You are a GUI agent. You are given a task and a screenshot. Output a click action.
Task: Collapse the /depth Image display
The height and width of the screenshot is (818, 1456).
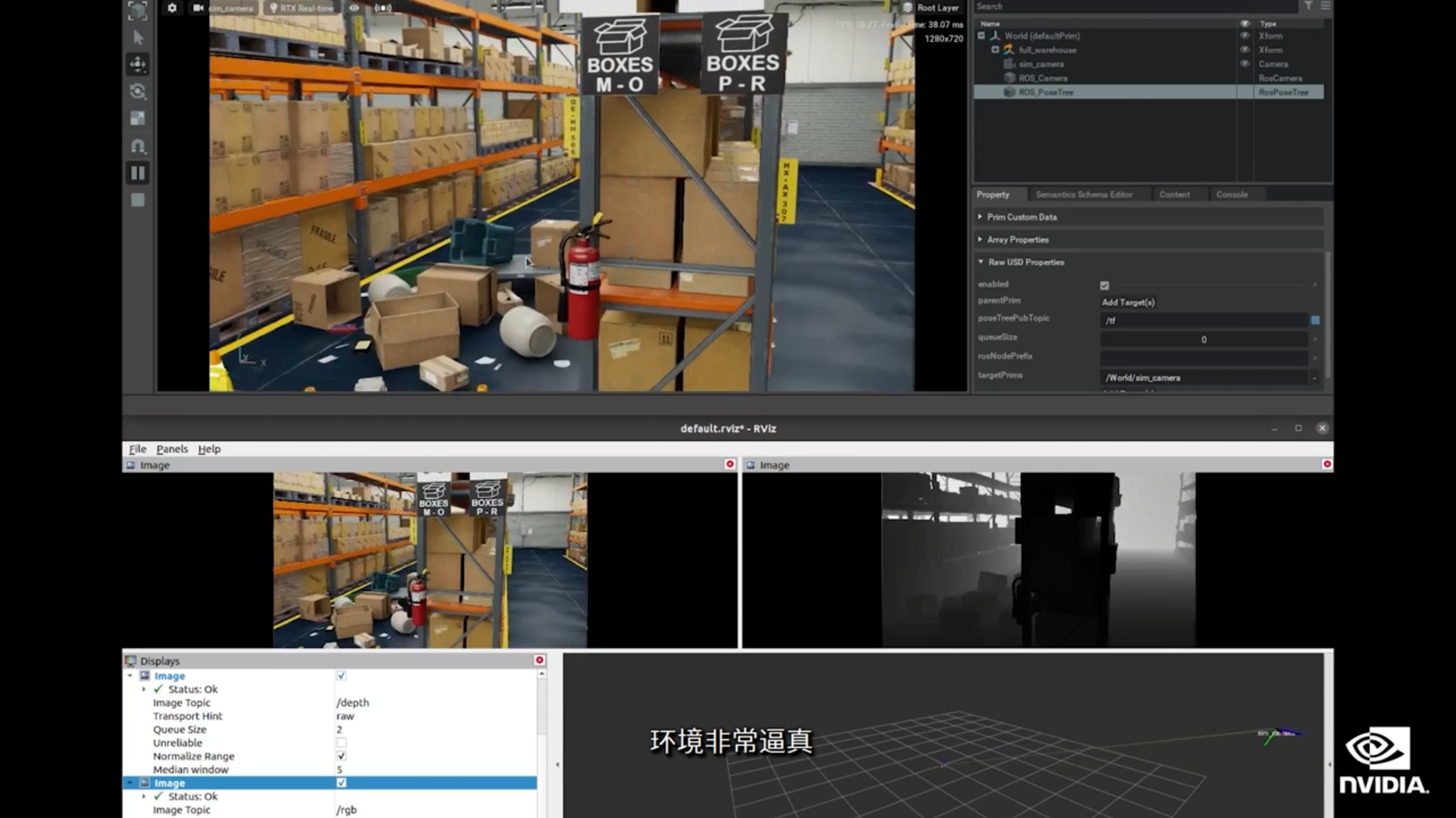pyautogui.click(x=130, y=676)
